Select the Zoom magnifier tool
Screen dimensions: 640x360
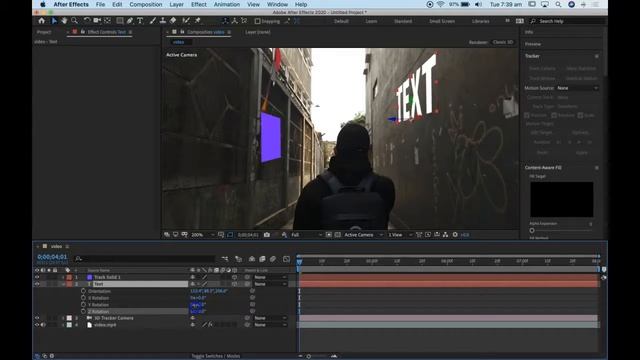74,20
